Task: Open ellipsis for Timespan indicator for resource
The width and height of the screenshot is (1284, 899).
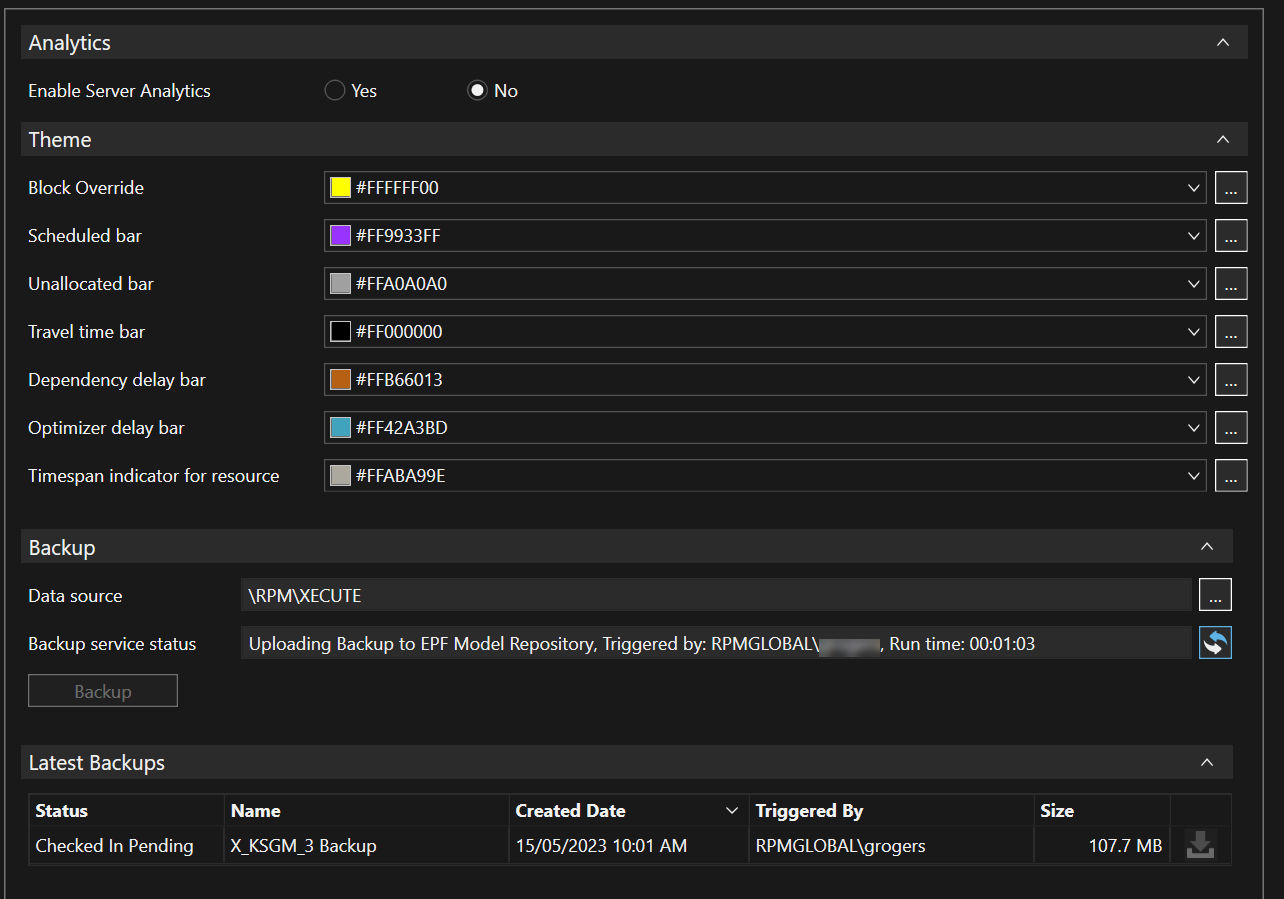Action: click(1231, 475)
